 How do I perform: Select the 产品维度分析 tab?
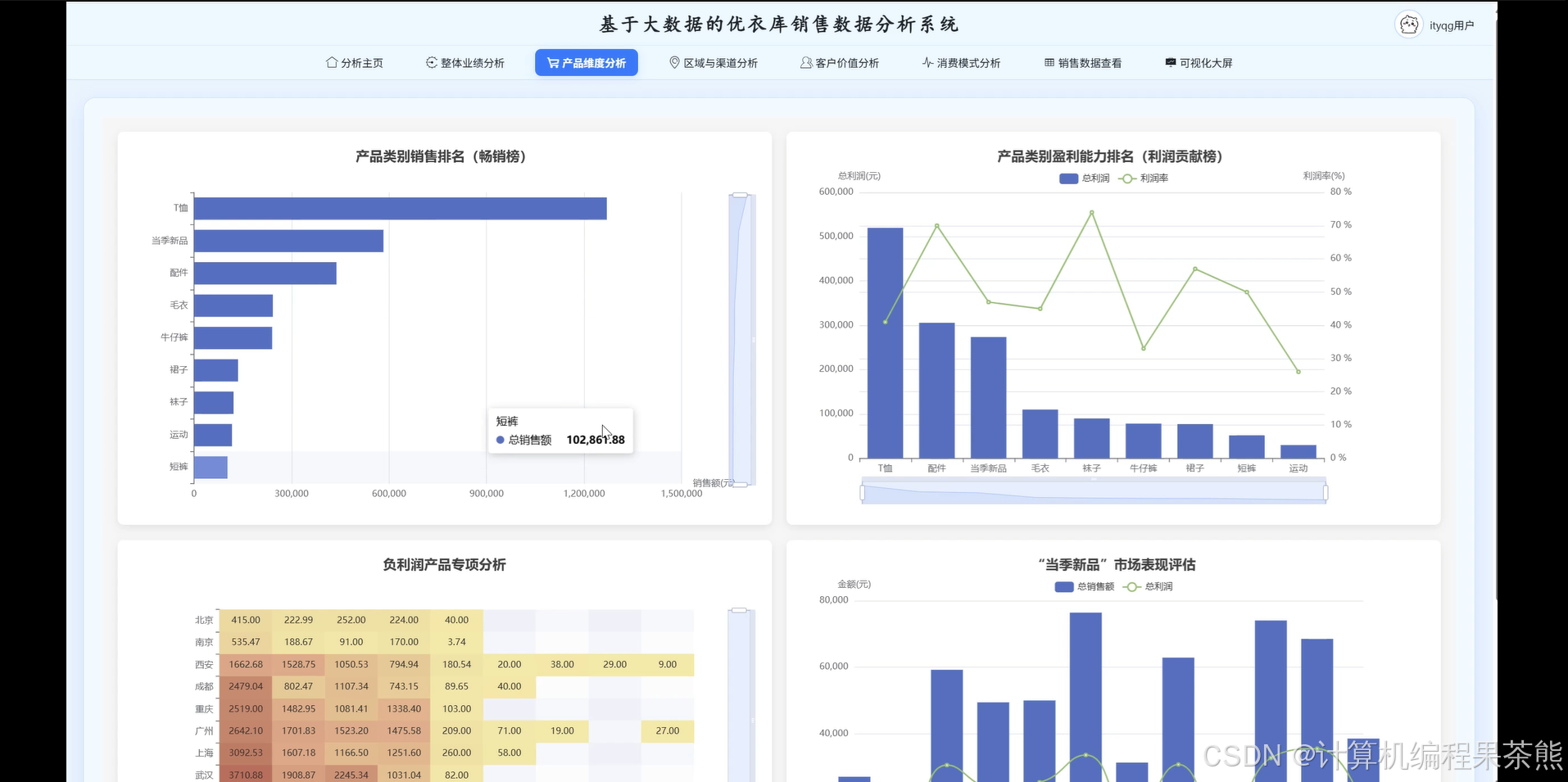(x=587, y=63)
